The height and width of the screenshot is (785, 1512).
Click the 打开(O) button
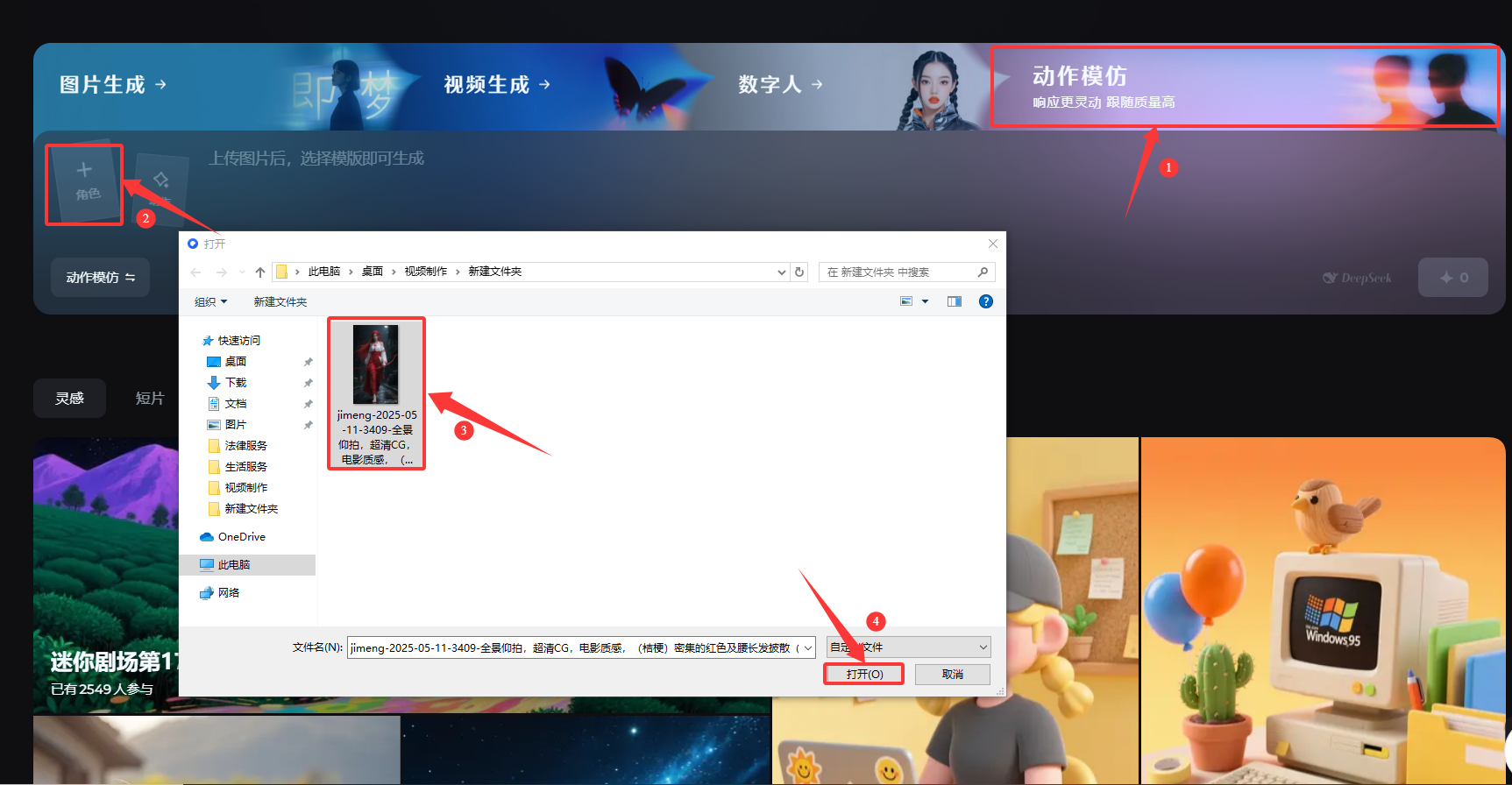(x=864, y=674)
